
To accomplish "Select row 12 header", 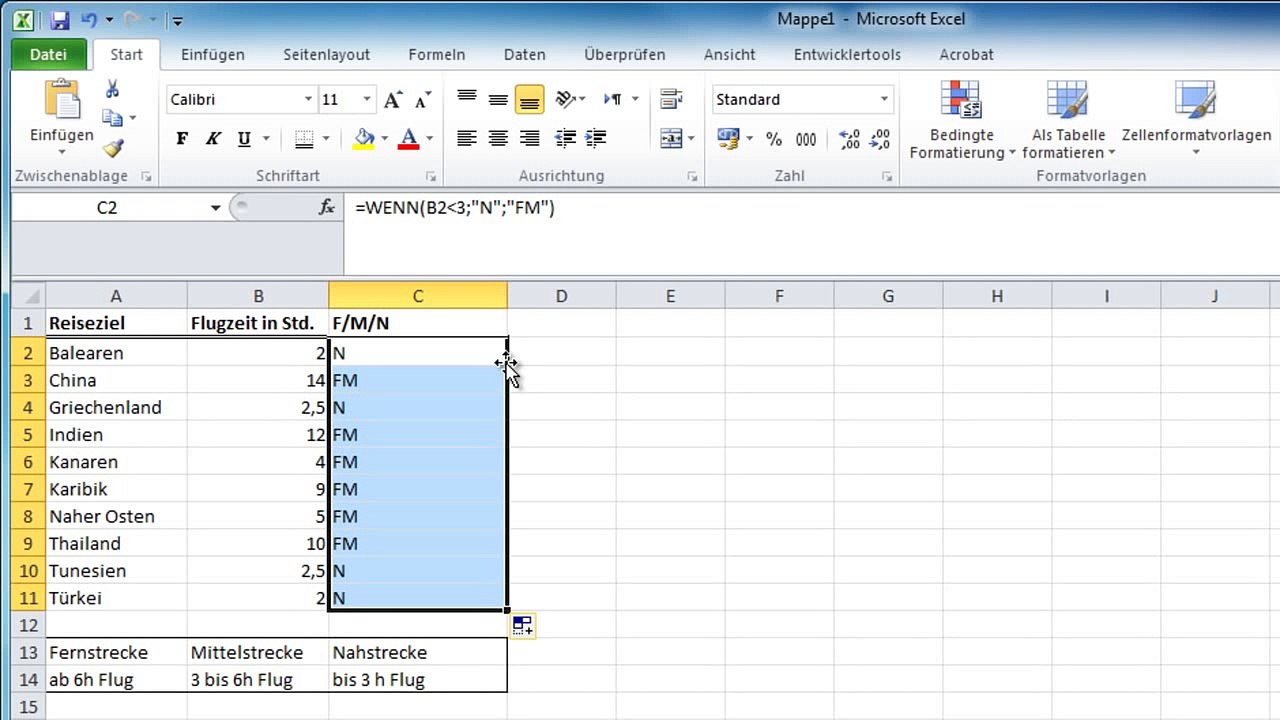I will [x=28, y=625].
